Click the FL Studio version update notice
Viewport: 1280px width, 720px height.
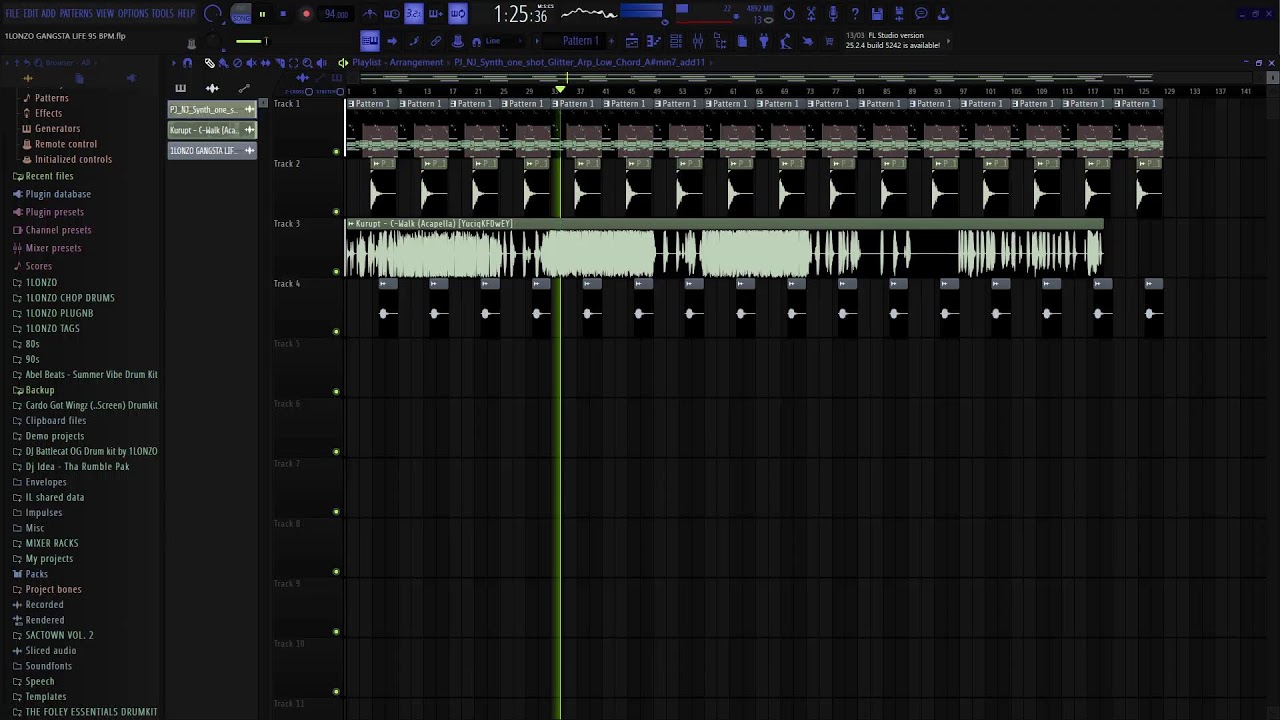click(x=893, y=40)
